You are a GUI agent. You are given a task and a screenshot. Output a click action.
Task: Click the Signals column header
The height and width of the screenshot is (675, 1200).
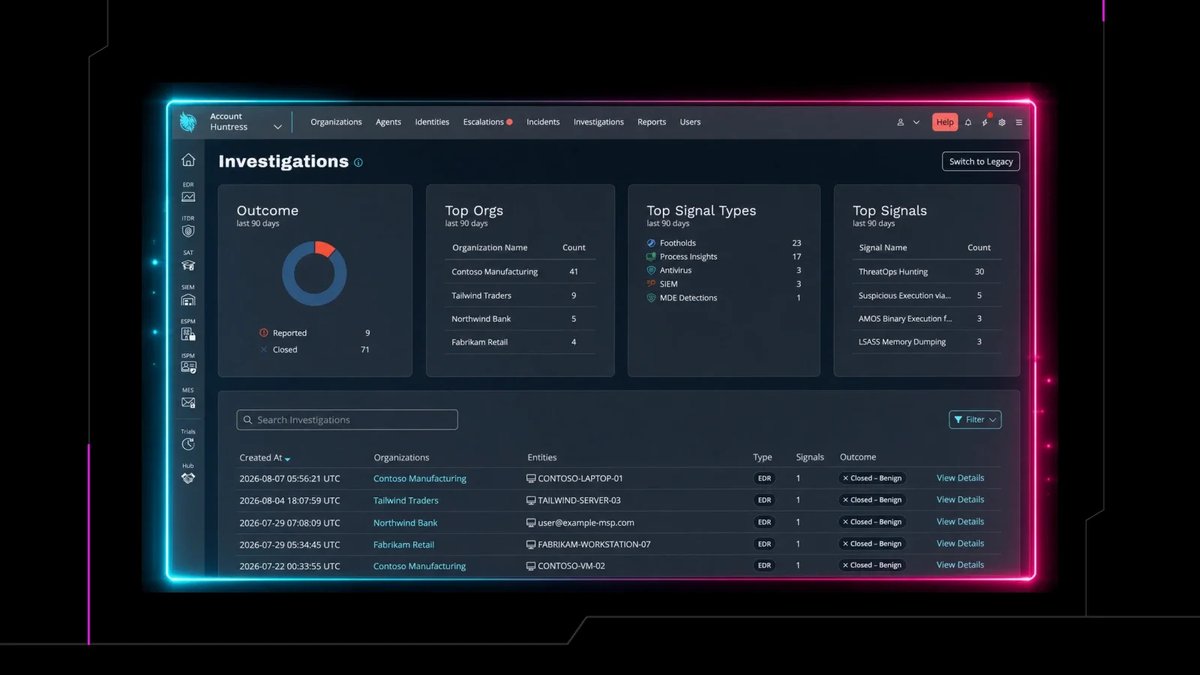(x=810, y=457)
